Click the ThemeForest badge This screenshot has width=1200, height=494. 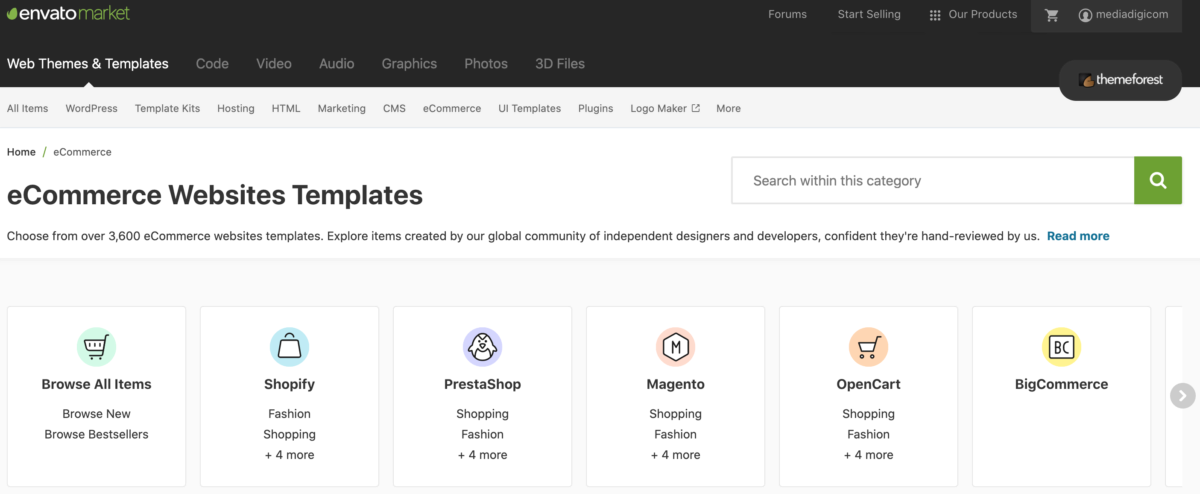click(1120, 80)
